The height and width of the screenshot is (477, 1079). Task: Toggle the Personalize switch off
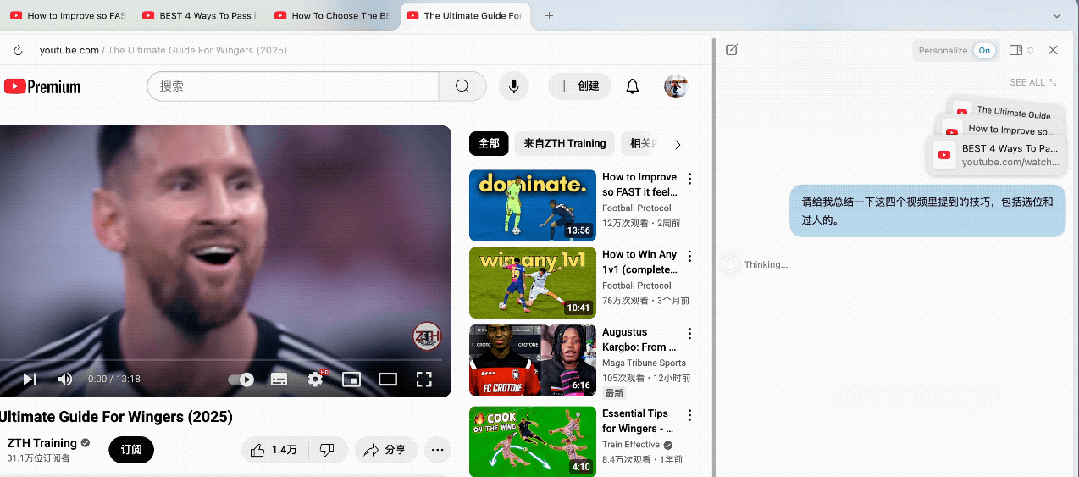[984, 50]
